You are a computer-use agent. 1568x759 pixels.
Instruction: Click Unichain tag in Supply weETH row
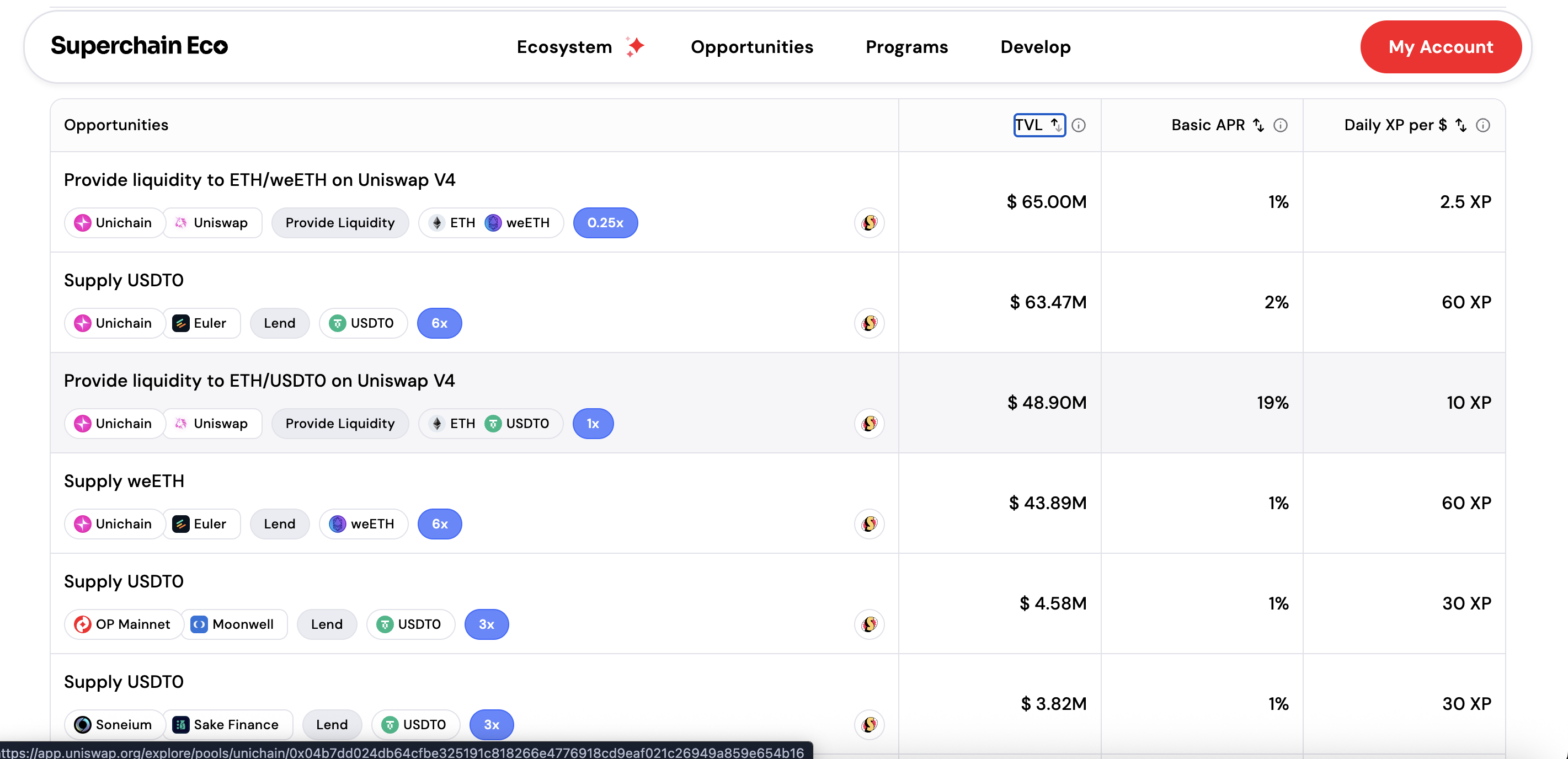tap(114, 524)
